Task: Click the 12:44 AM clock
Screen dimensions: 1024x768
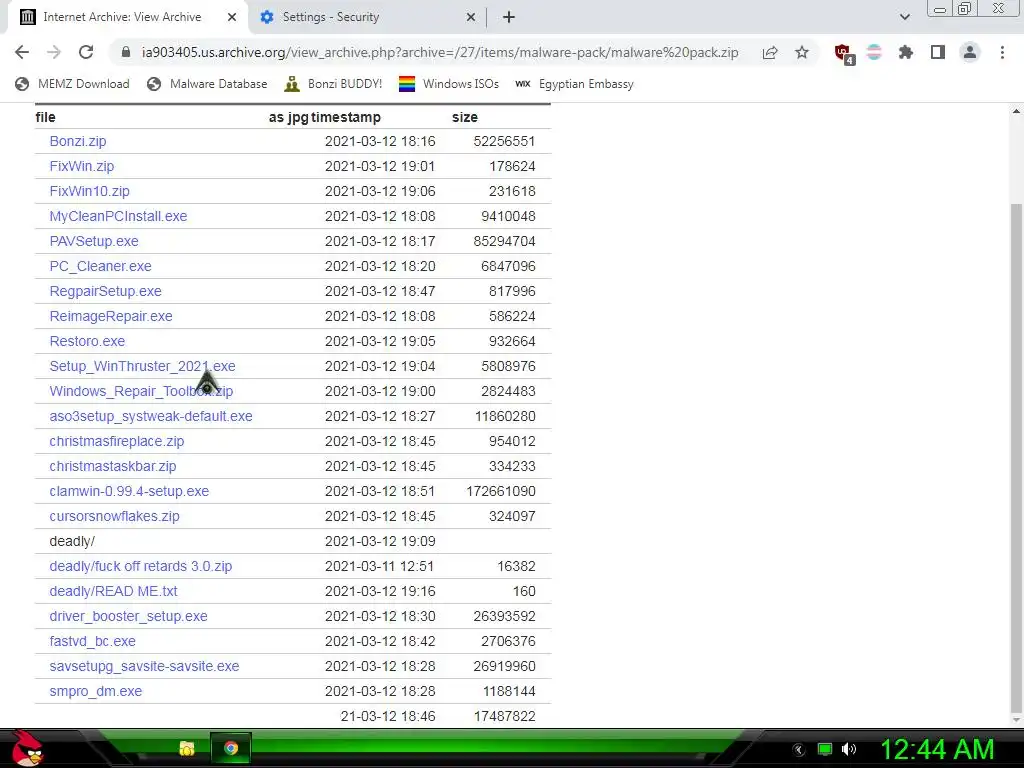Action: tap(938, 749)
